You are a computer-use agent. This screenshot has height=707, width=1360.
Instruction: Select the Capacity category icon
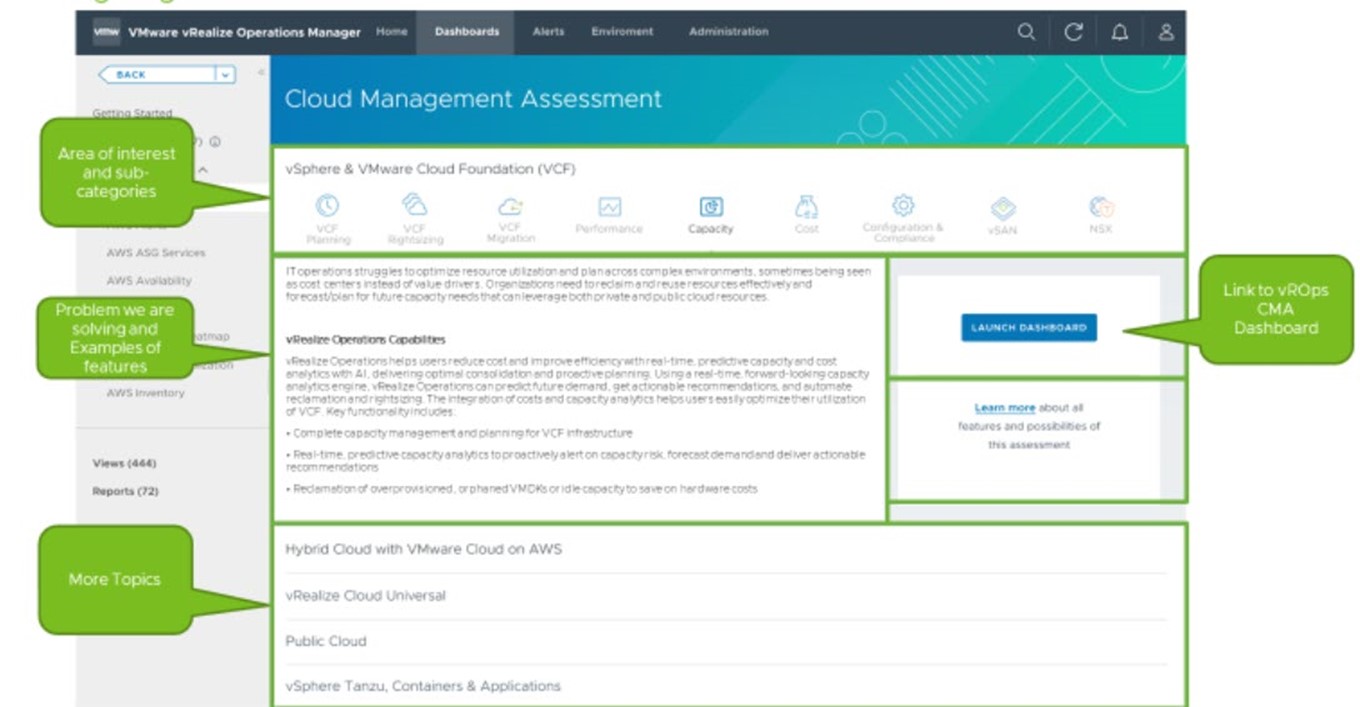711,207
